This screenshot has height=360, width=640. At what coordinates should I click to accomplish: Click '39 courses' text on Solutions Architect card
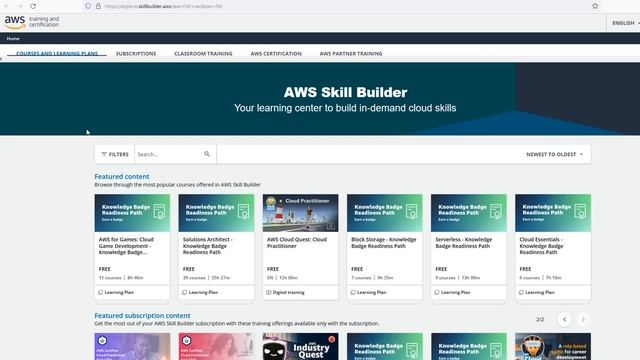(194, 278)
